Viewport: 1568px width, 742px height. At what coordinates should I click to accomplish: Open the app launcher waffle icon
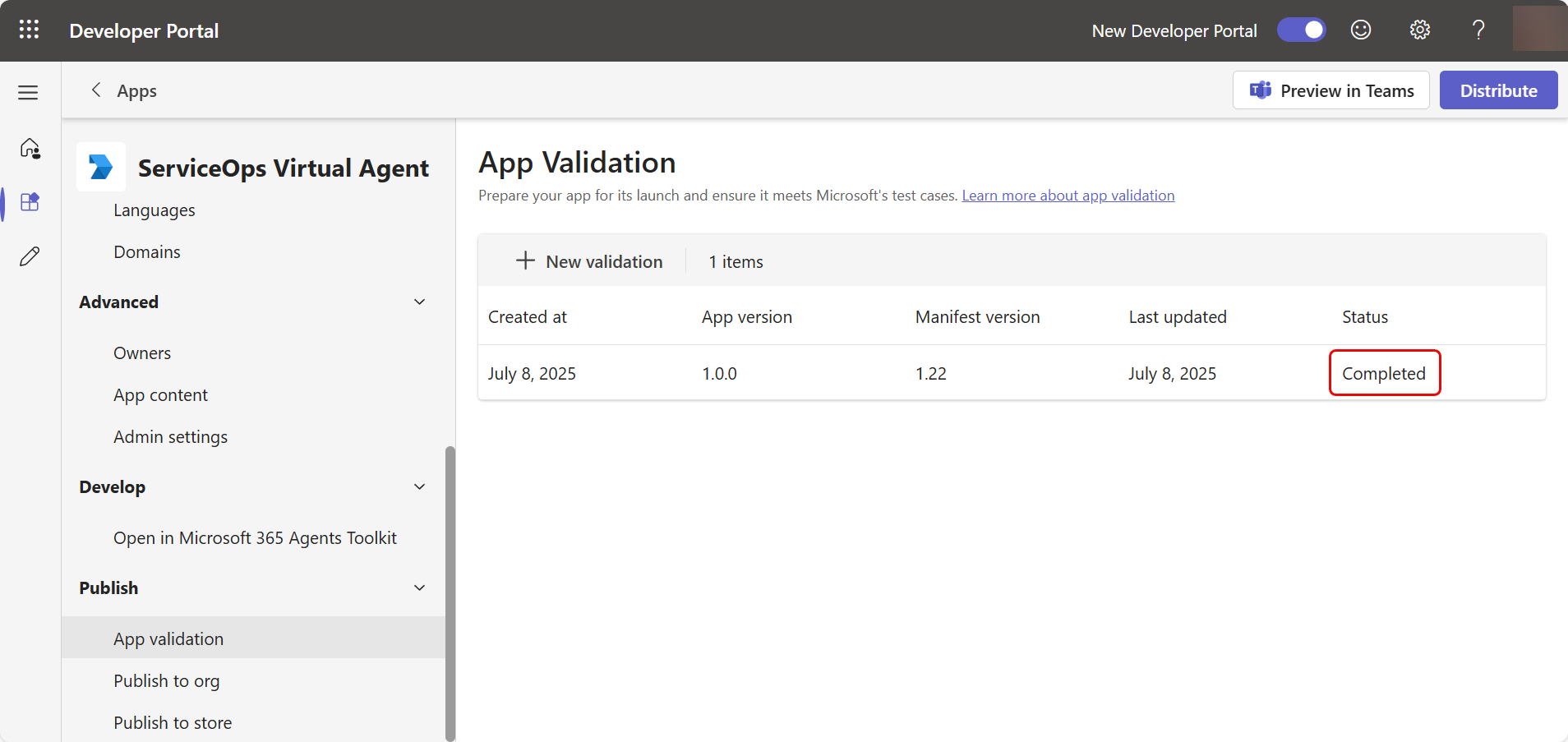pos(29,30)
